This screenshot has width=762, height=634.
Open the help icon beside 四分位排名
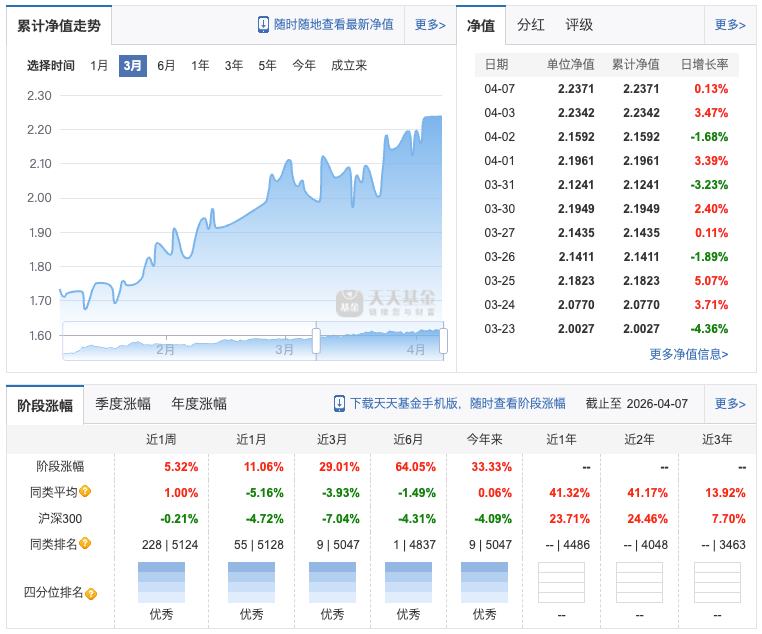point(91,594)
